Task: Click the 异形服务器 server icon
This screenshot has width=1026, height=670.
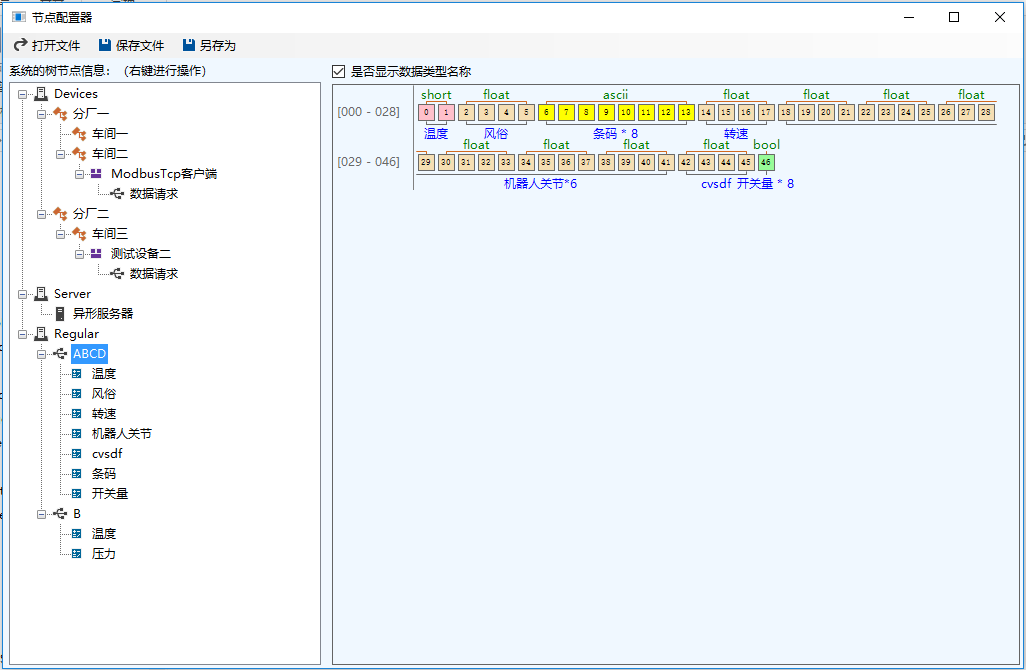Action: click(x=60, y=314)
